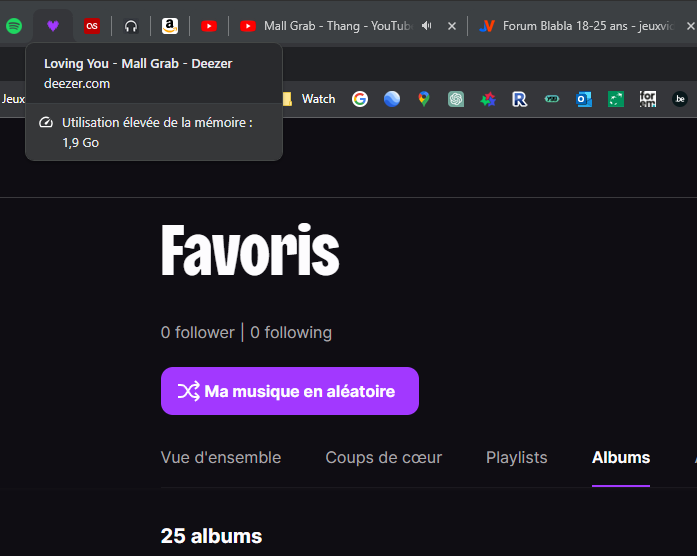The width and height of the screenshot is (697, 556).
Task: Open the forem bookmark
Action: 648,99
